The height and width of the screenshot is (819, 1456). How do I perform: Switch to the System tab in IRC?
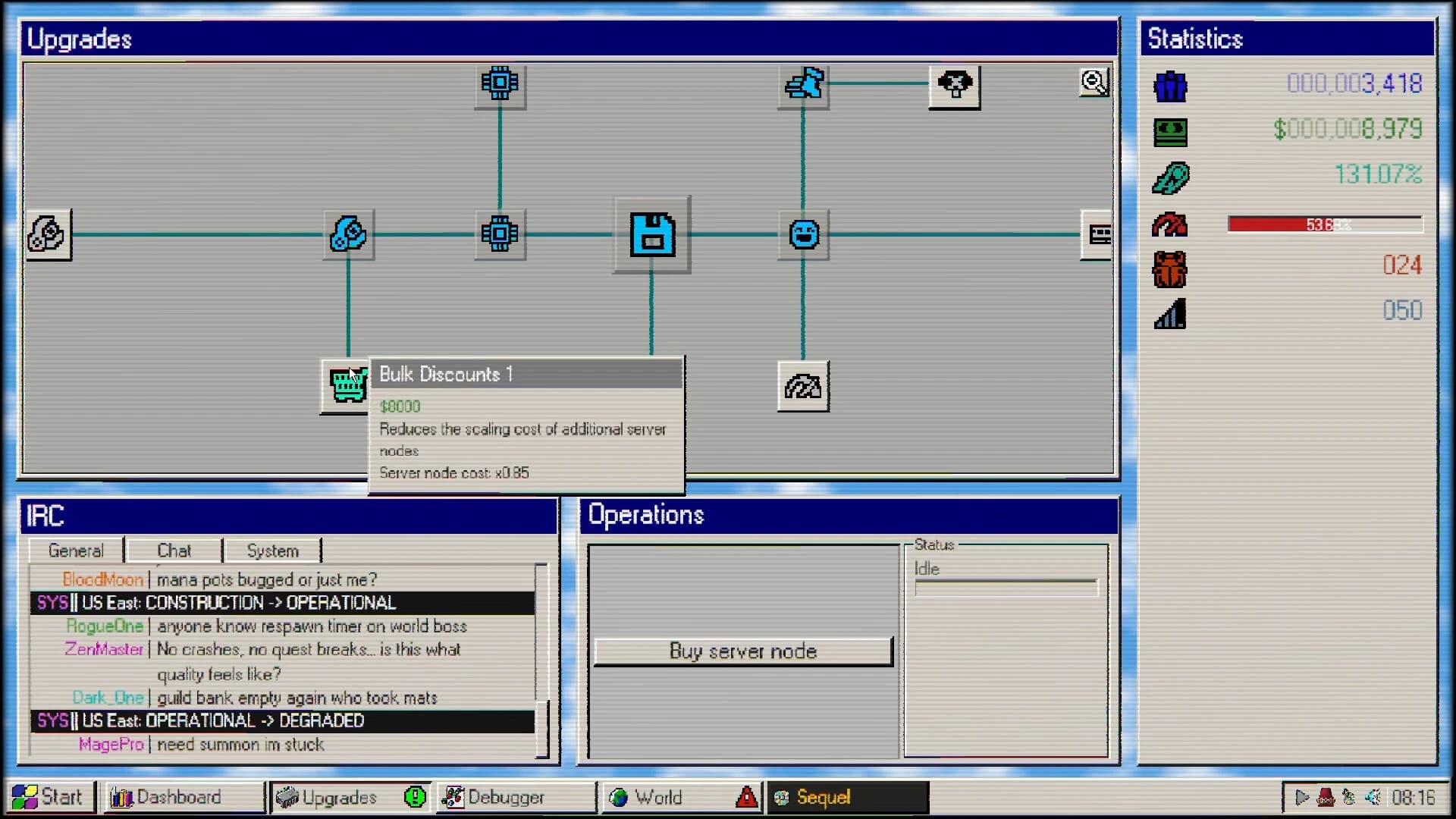(272, 550)
